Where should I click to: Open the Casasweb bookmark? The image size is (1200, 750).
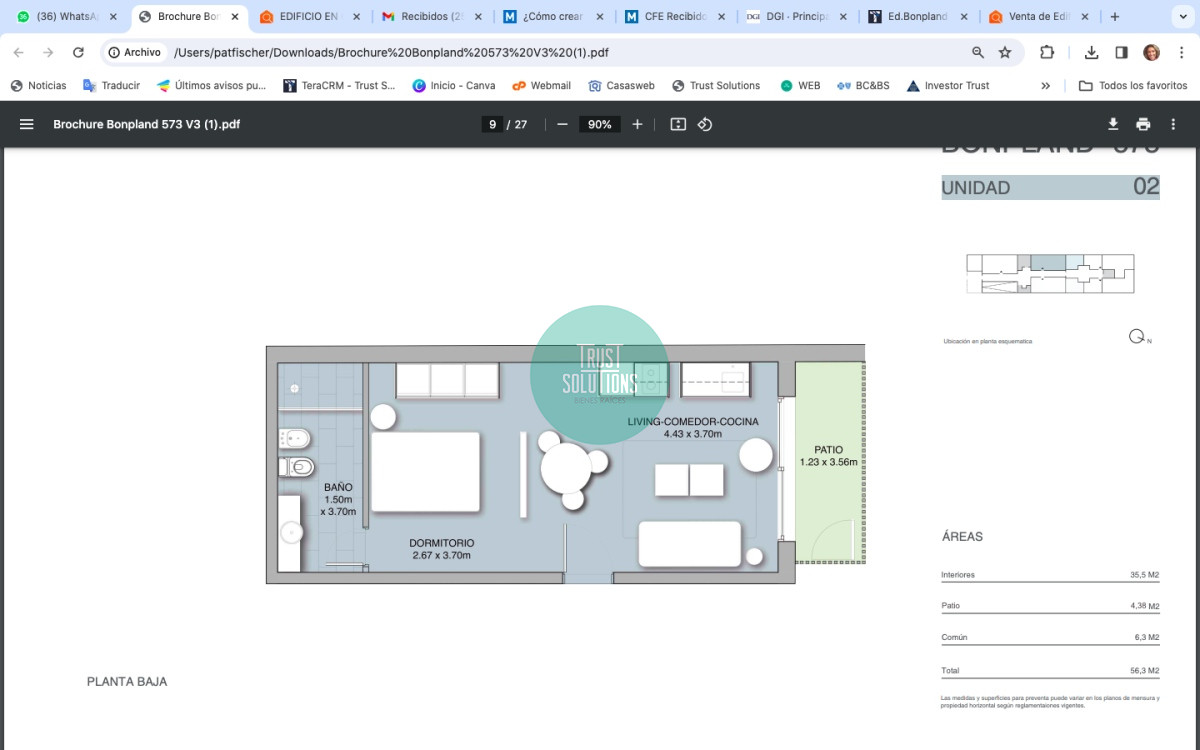(621, 86)
